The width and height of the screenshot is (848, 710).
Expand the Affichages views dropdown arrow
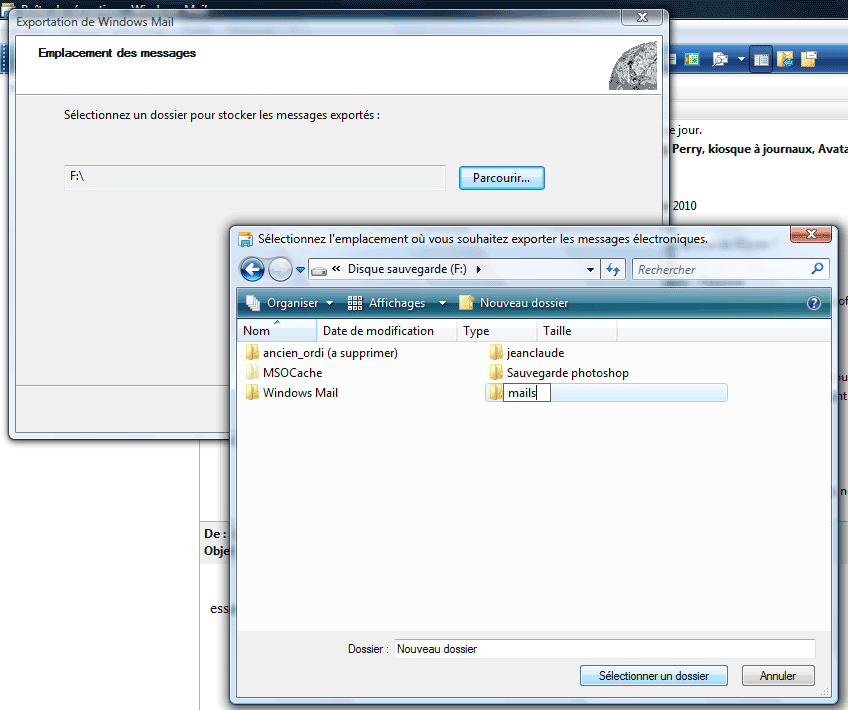click(442, 303)
